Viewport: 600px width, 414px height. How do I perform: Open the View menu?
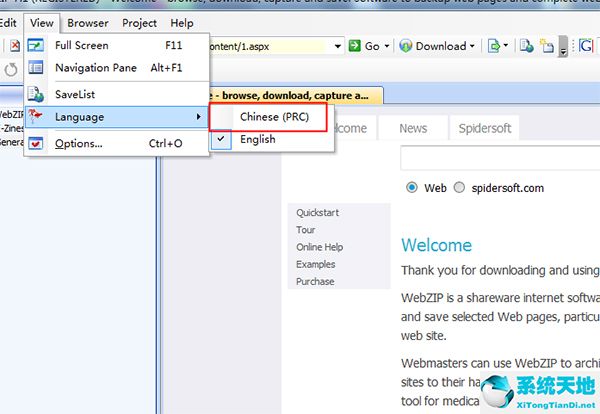42,23
